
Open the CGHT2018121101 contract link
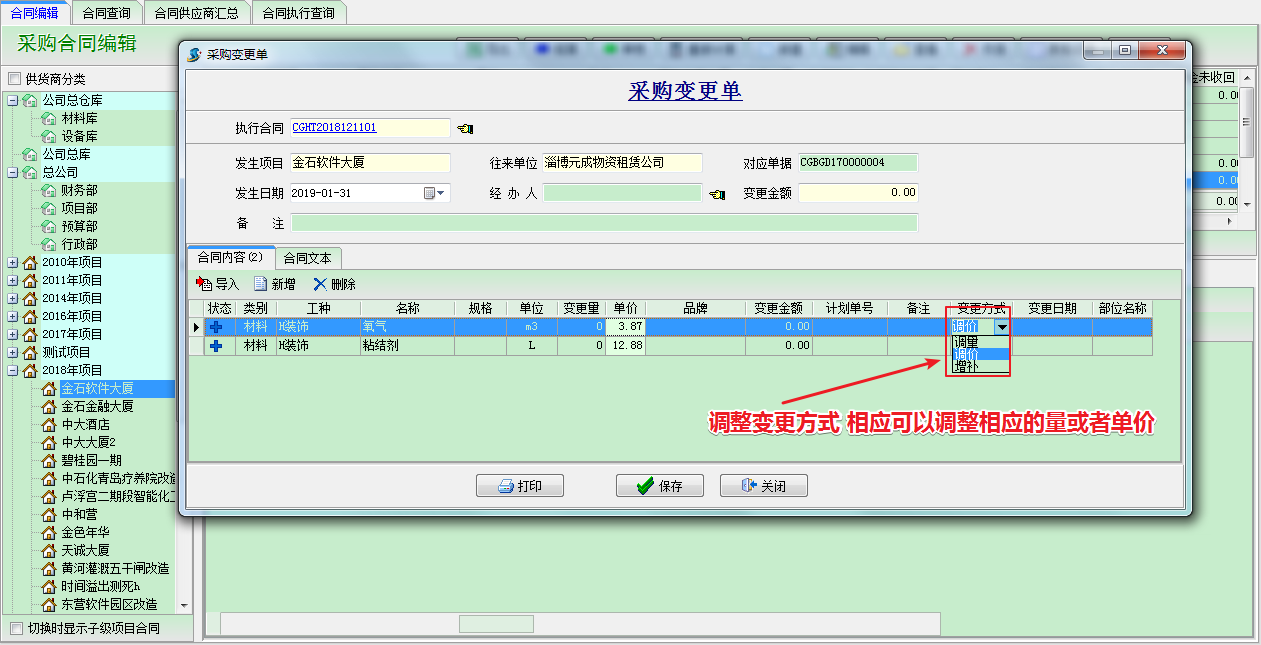tap(335, 128)
